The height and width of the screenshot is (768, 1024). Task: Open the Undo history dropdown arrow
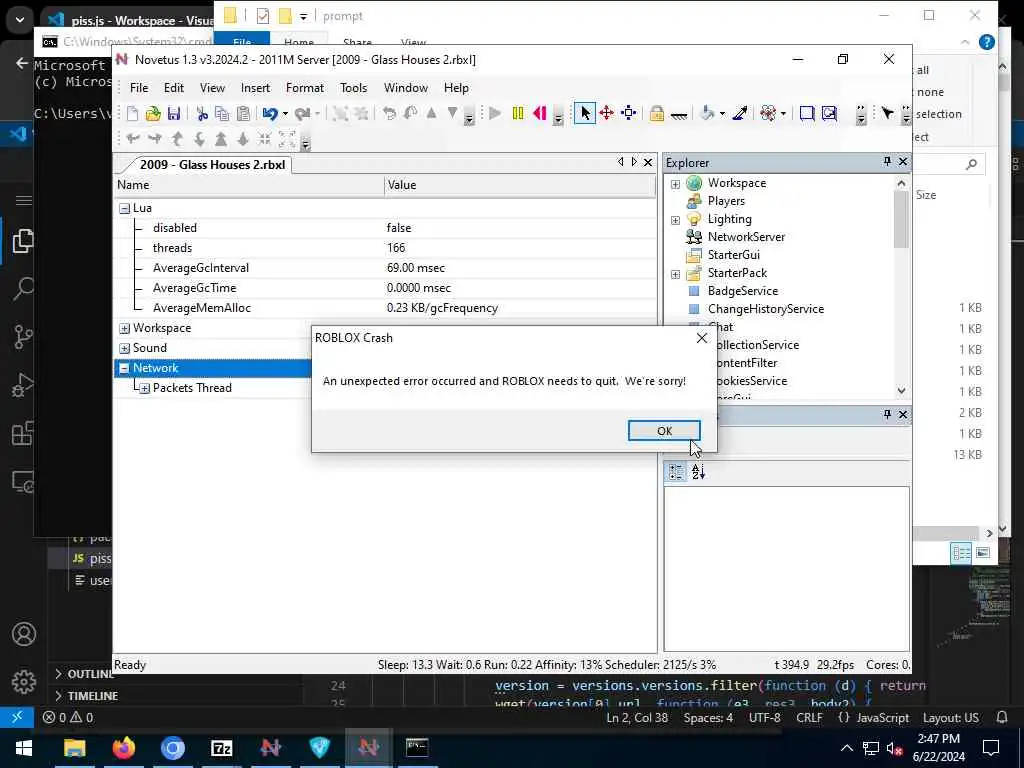pos(285,114)
